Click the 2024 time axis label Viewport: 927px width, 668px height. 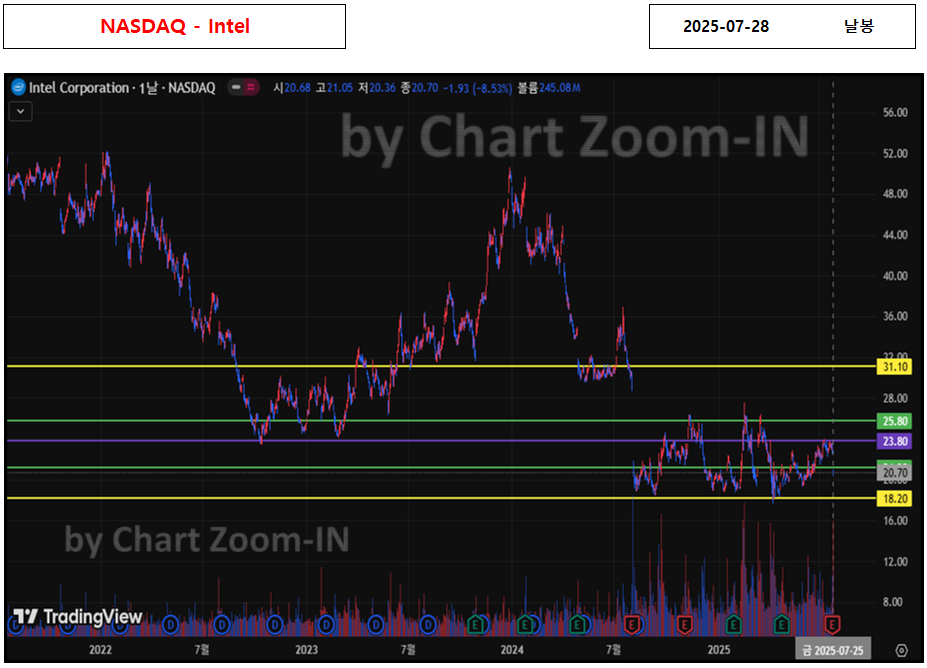click(x=512, y=650)
